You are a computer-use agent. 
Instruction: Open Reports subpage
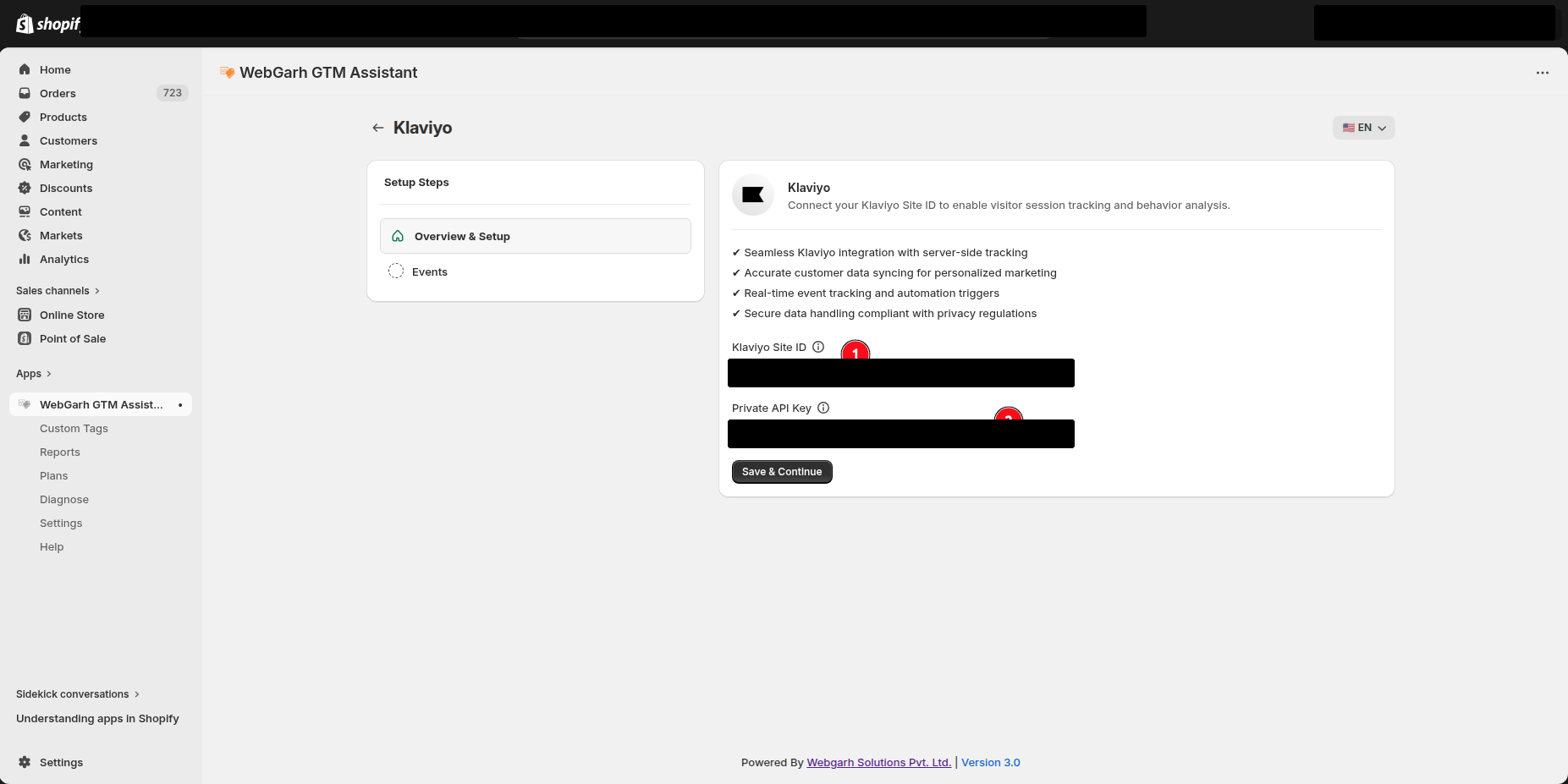60,452
